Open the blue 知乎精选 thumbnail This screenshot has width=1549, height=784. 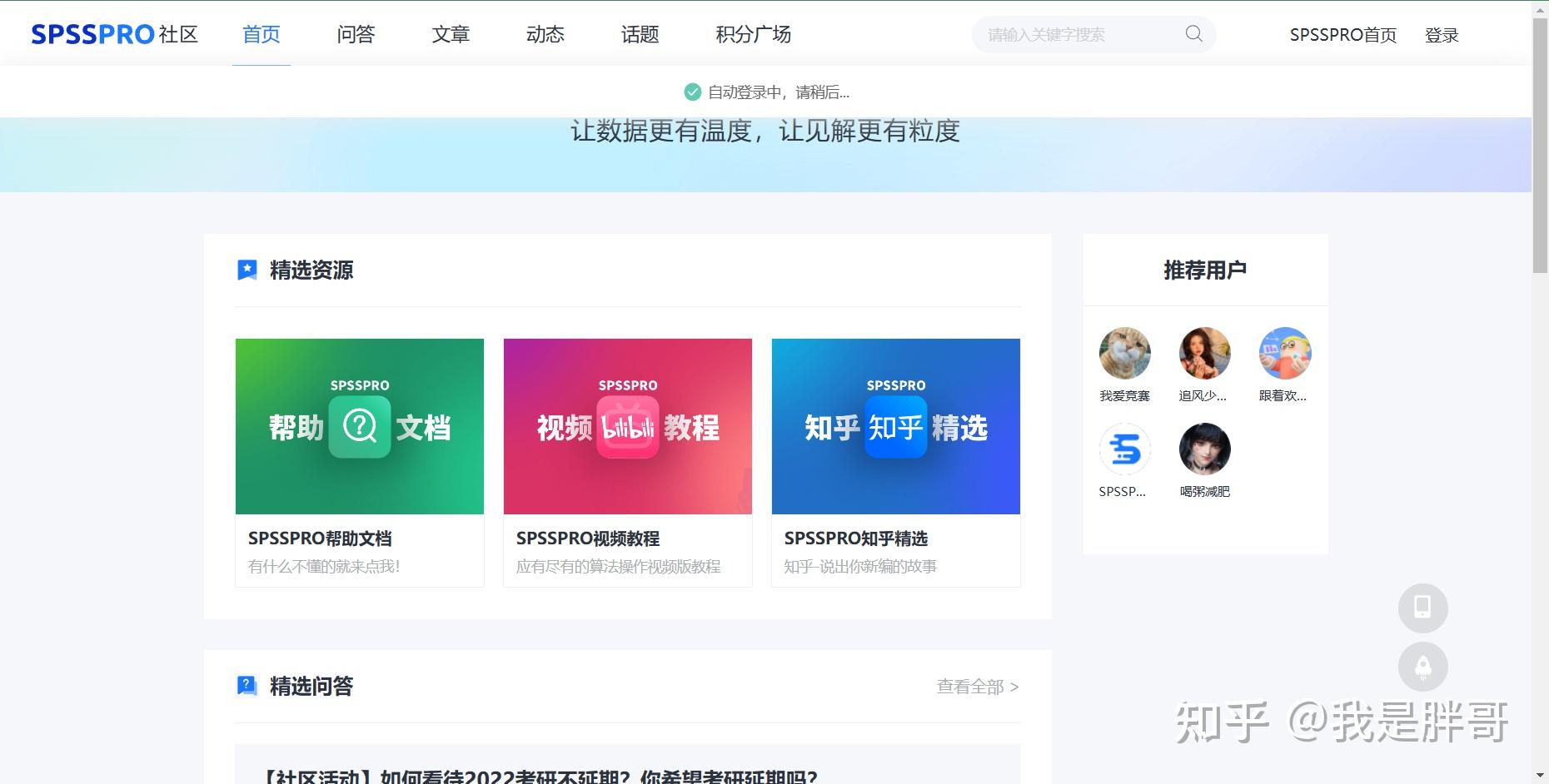click(896, 426)
